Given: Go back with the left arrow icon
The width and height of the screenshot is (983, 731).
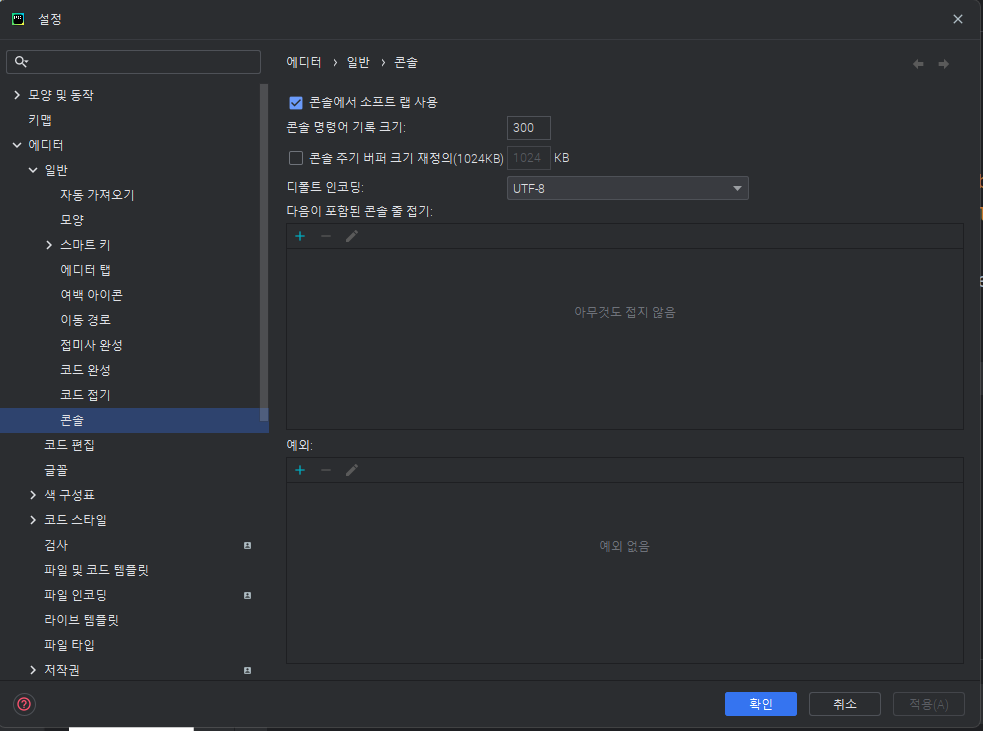Looking at the screenshot, I should click(918, 64).
